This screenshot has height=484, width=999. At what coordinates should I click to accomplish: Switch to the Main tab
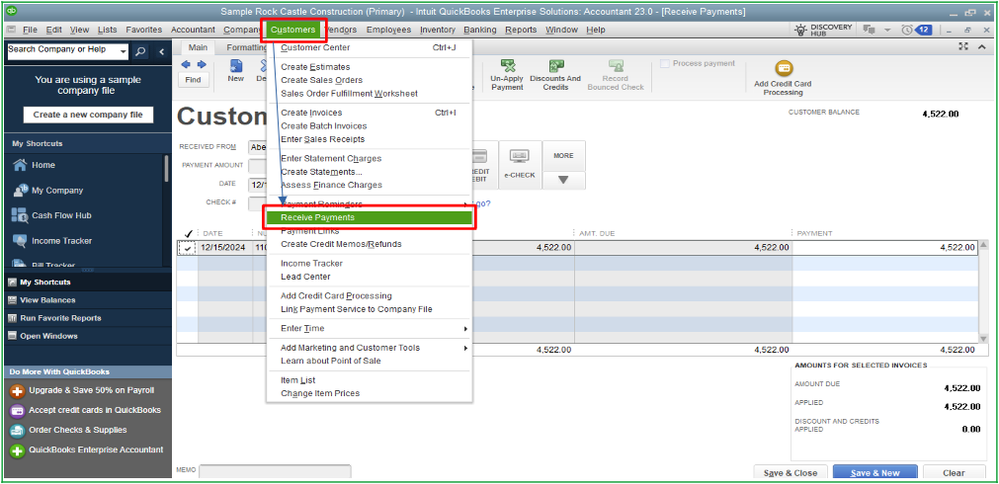point(198,47)
